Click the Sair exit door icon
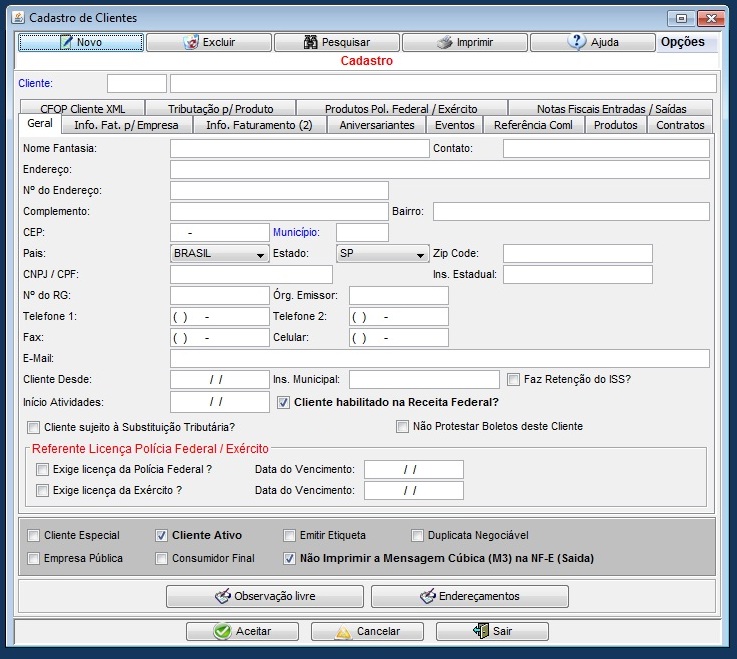Screen dimensions: 737x659 (481, 630)
